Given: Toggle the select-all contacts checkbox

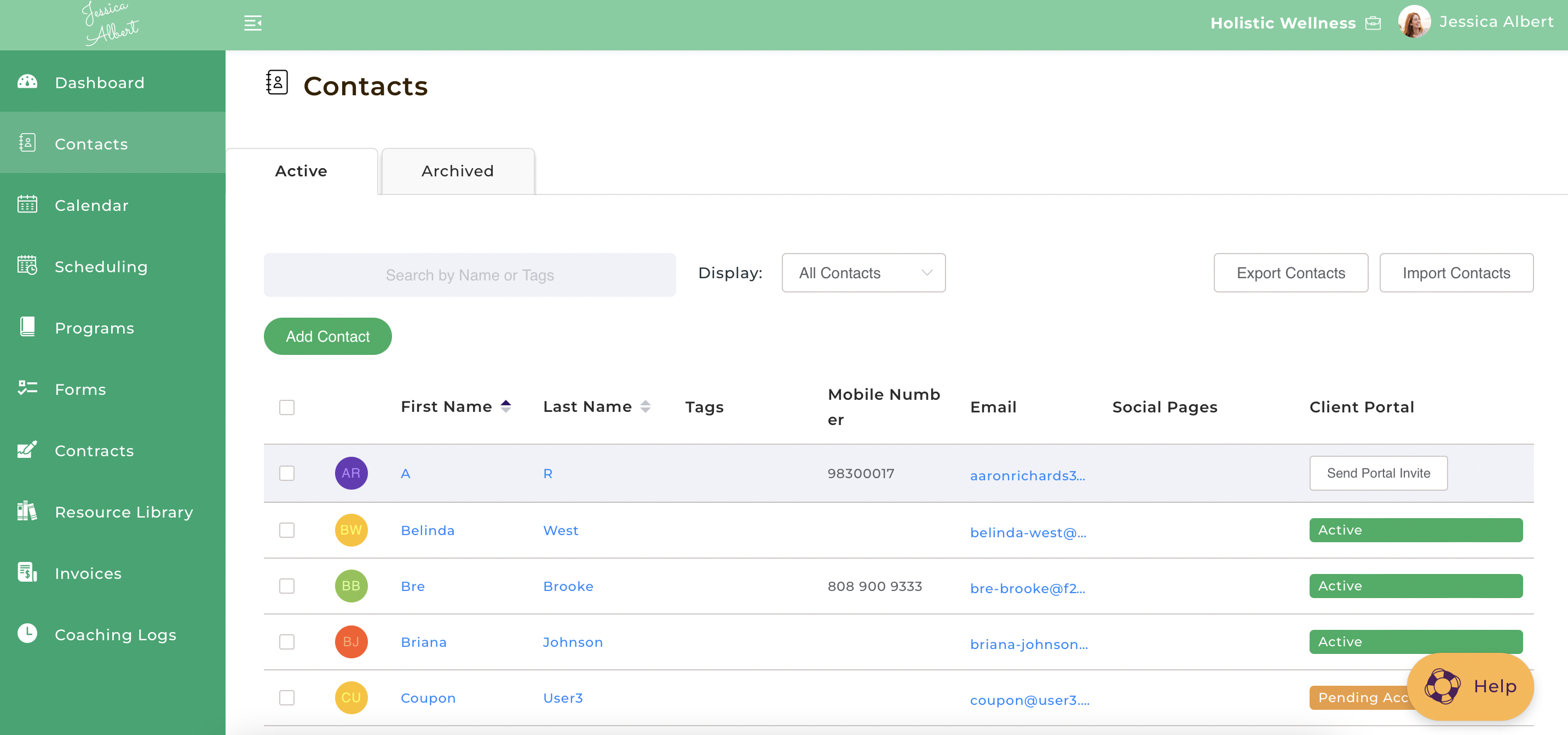Looking at the screenshot, I should (287, 407).
